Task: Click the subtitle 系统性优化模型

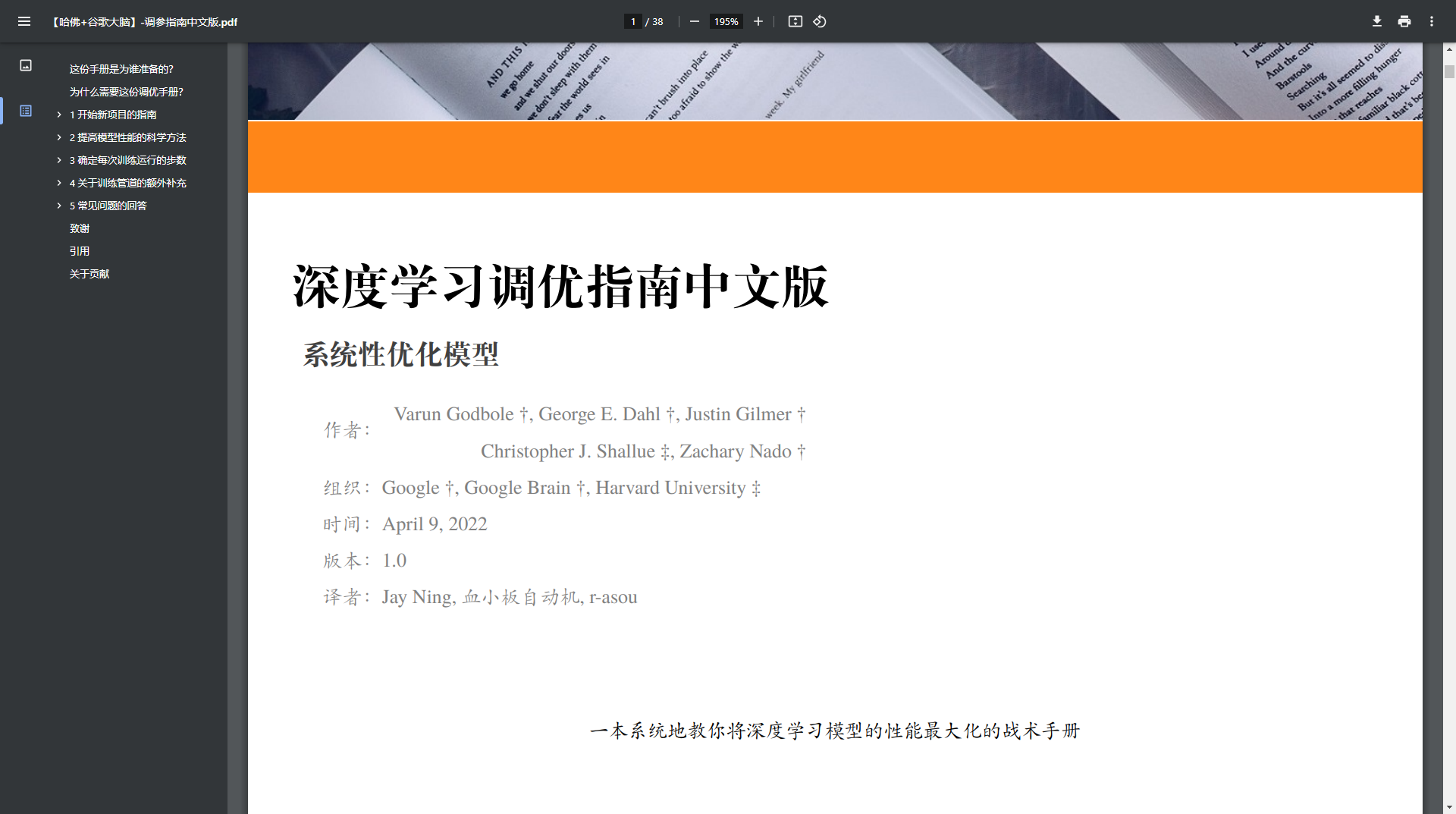Action: [x=400, y=354]
